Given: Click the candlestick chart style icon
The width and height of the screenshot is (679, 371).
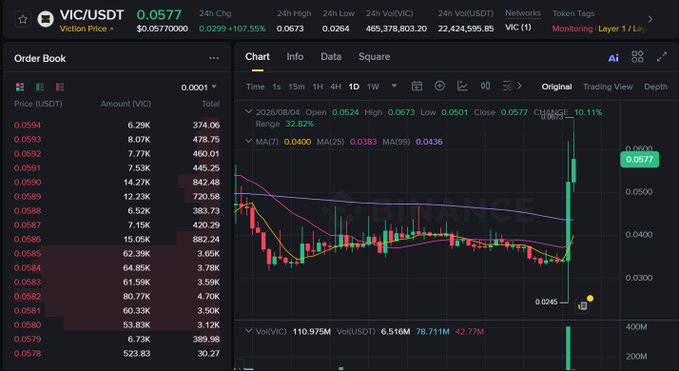Looking at the screenshot, I should click(x=485, y=86).
